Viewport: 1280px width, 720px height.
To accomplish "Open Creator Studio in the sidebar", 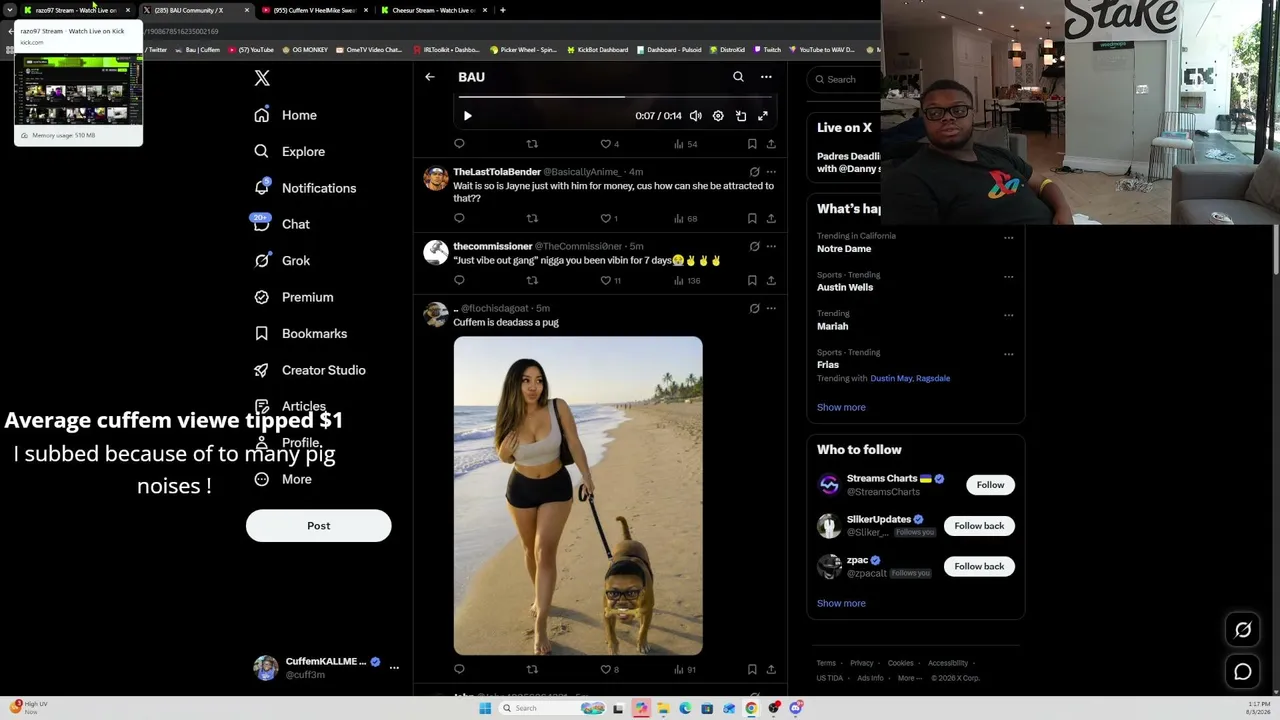I will click(309, 370).
